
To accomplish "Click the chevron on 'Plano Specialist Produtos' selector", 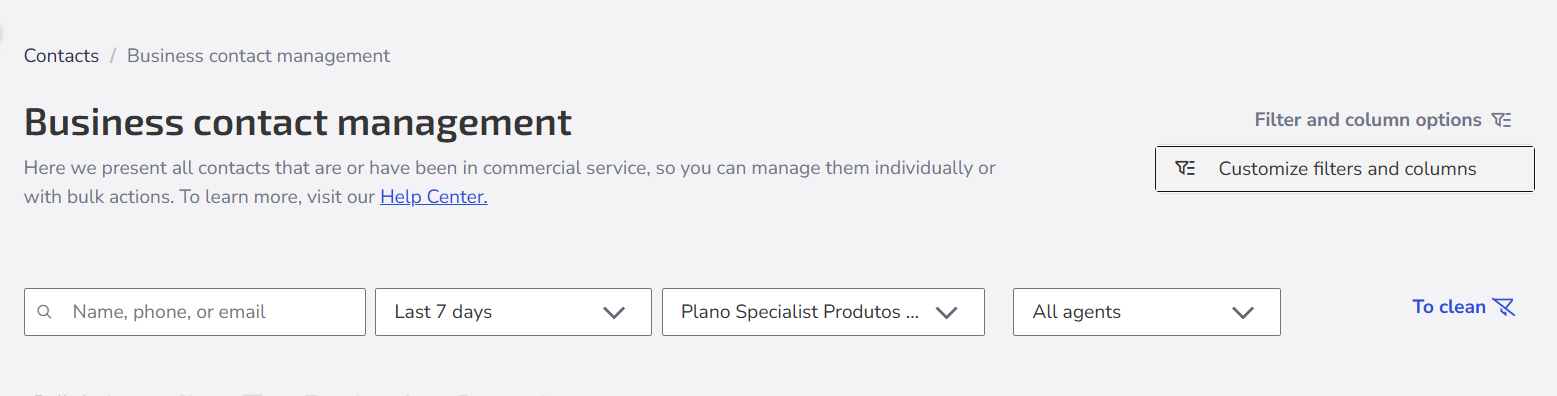I will click(x=946, y=313).
